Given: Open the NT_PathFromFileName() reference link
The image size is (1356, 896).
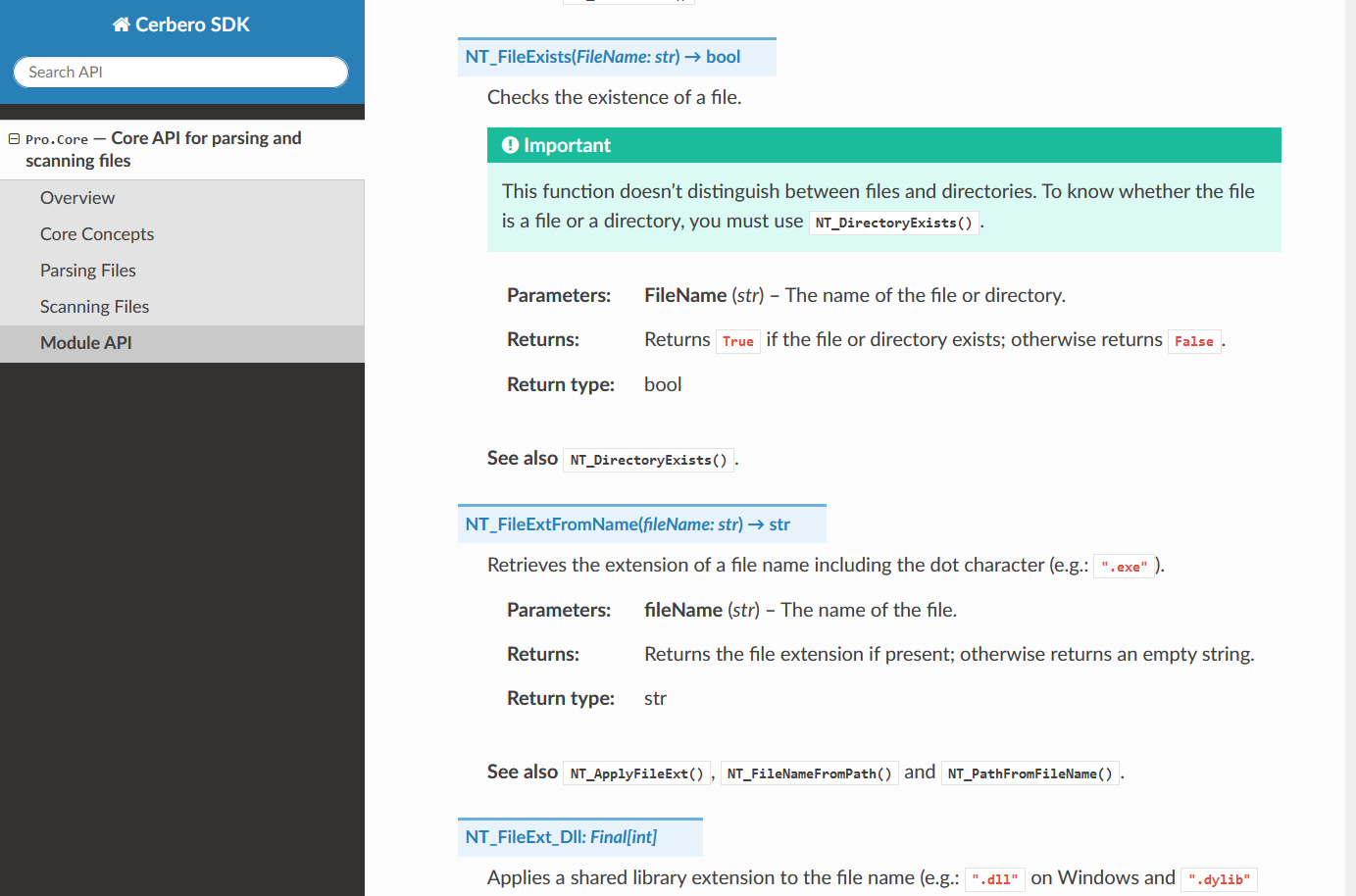Looking at the screenshot, I should (x=1030, y=773).
